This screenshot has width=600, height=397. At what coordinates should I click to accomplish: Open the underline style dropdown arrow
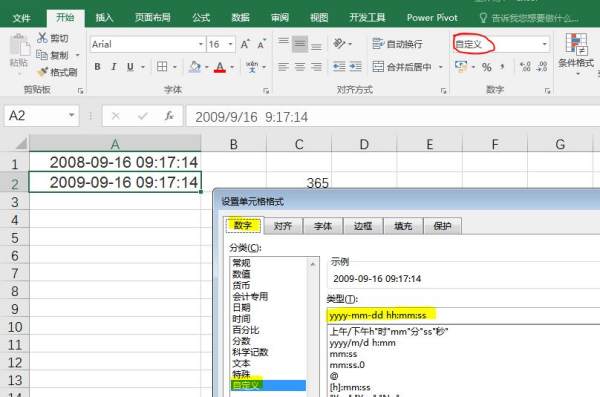tap(143, 67)
